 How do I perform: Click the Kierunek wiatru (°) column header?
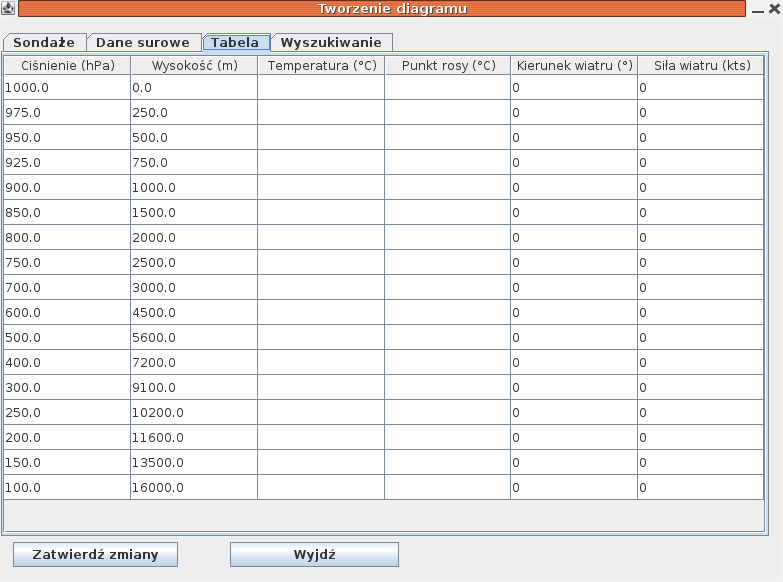point(574,65)
